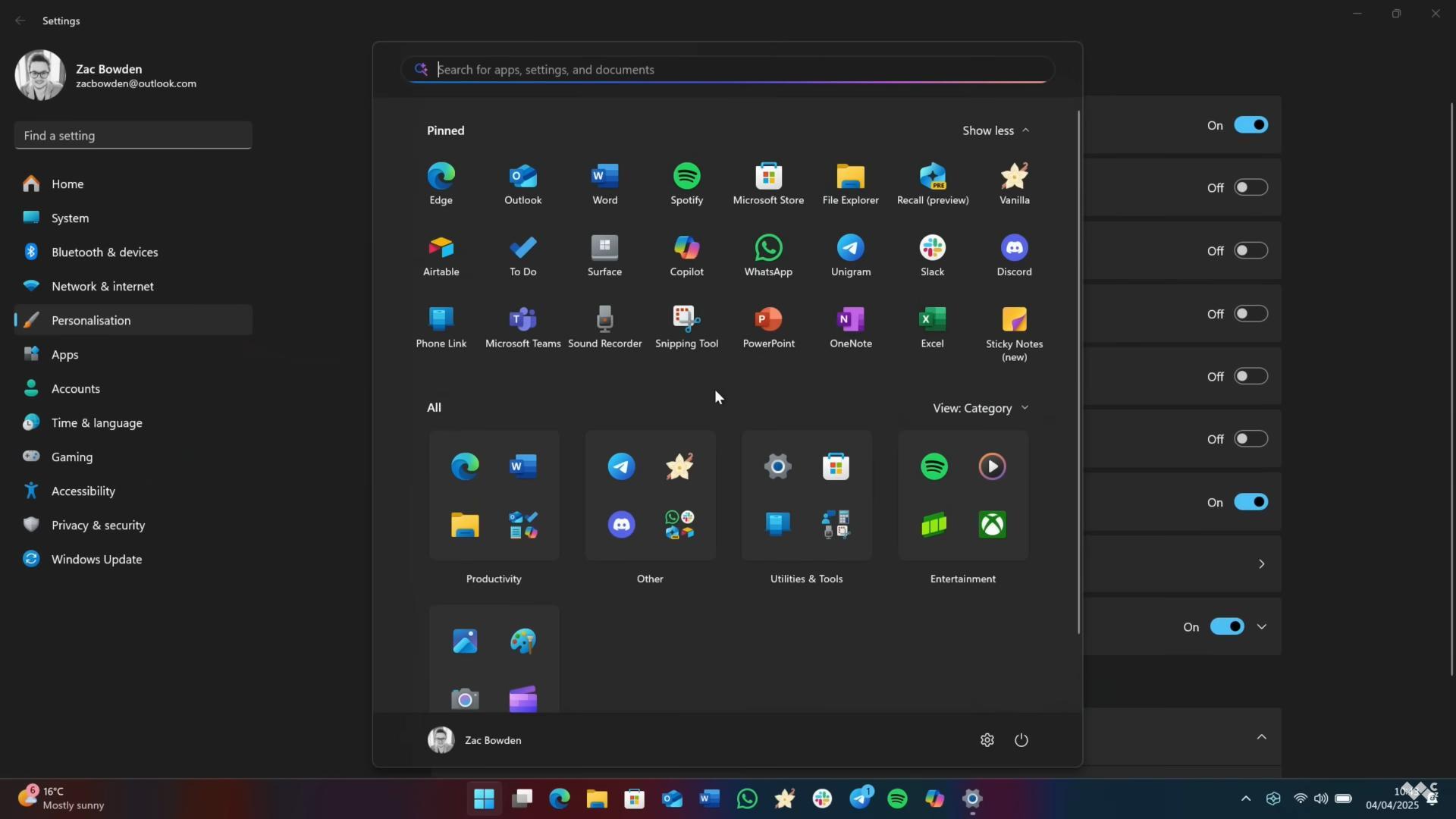Switch the On toggle beside the expand chevron
This screenshot has width=1456, height=819.
pyautogui.click(x=1226, y=627)
